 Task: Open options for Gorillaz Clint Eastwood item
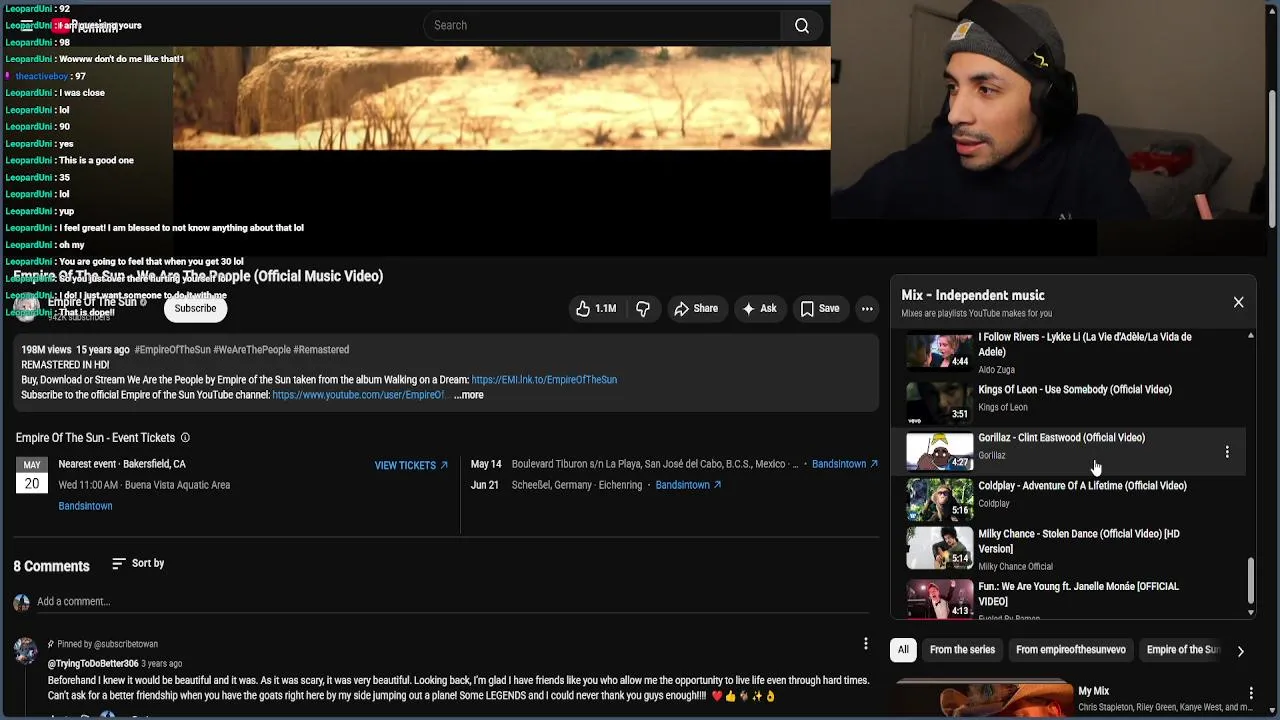1227,452
